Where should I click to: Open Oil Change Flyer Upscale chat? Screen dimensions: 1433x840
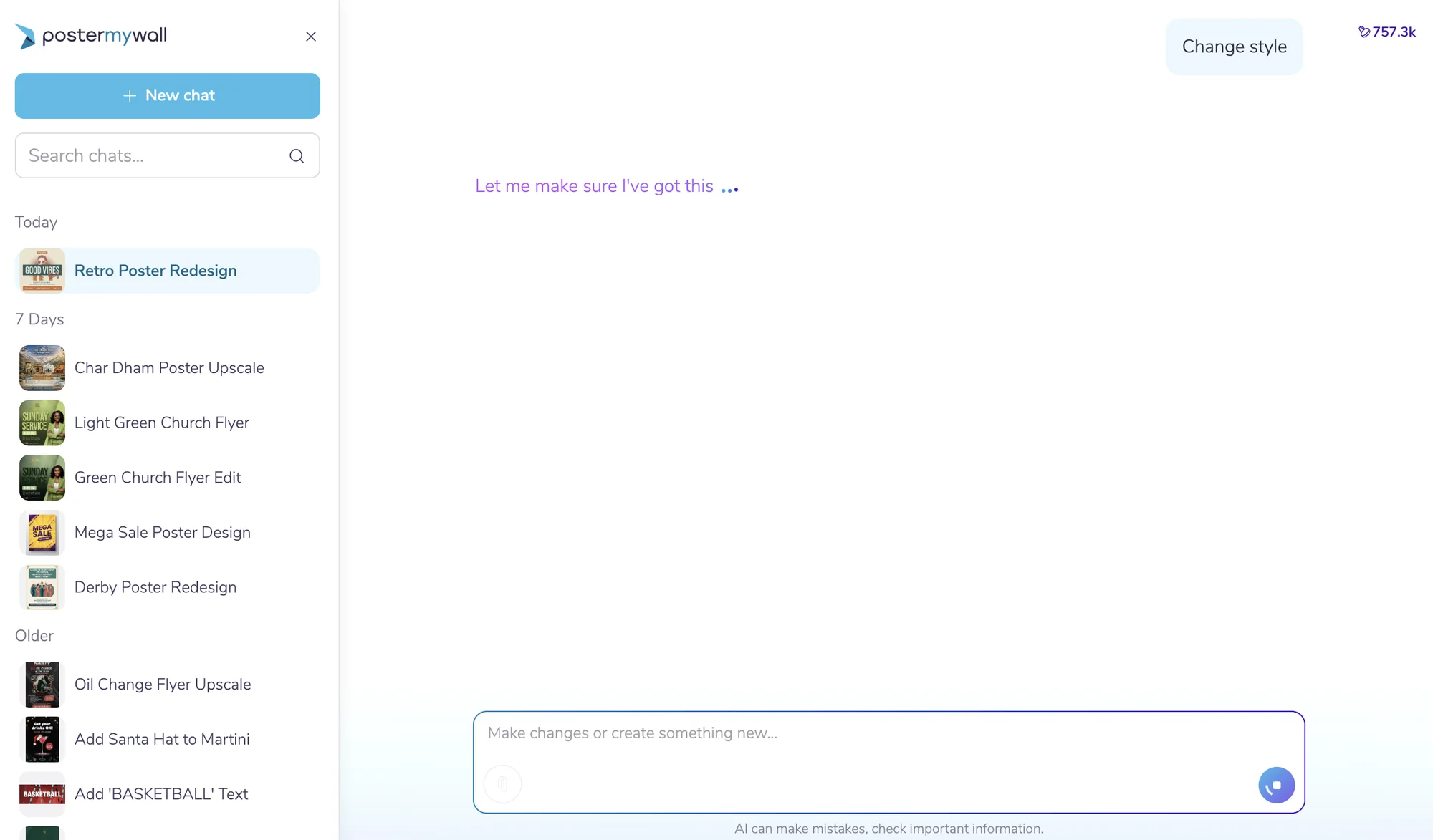coord(168,685)
